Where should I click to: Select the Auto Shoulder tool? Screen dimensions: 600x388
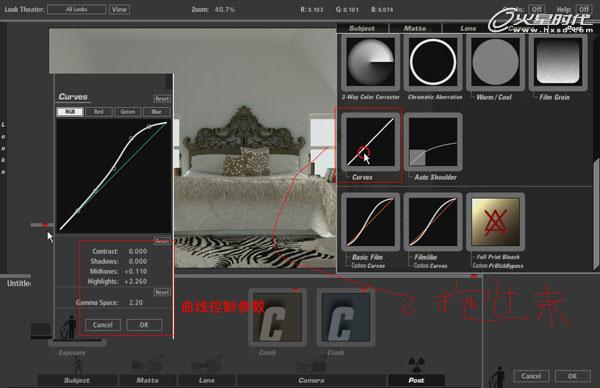433,142
